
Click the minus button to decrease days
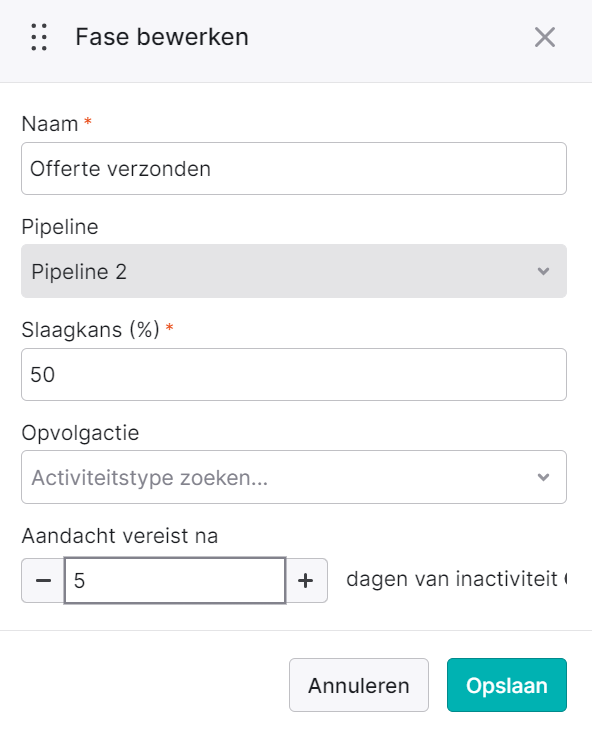coord(43,581)
